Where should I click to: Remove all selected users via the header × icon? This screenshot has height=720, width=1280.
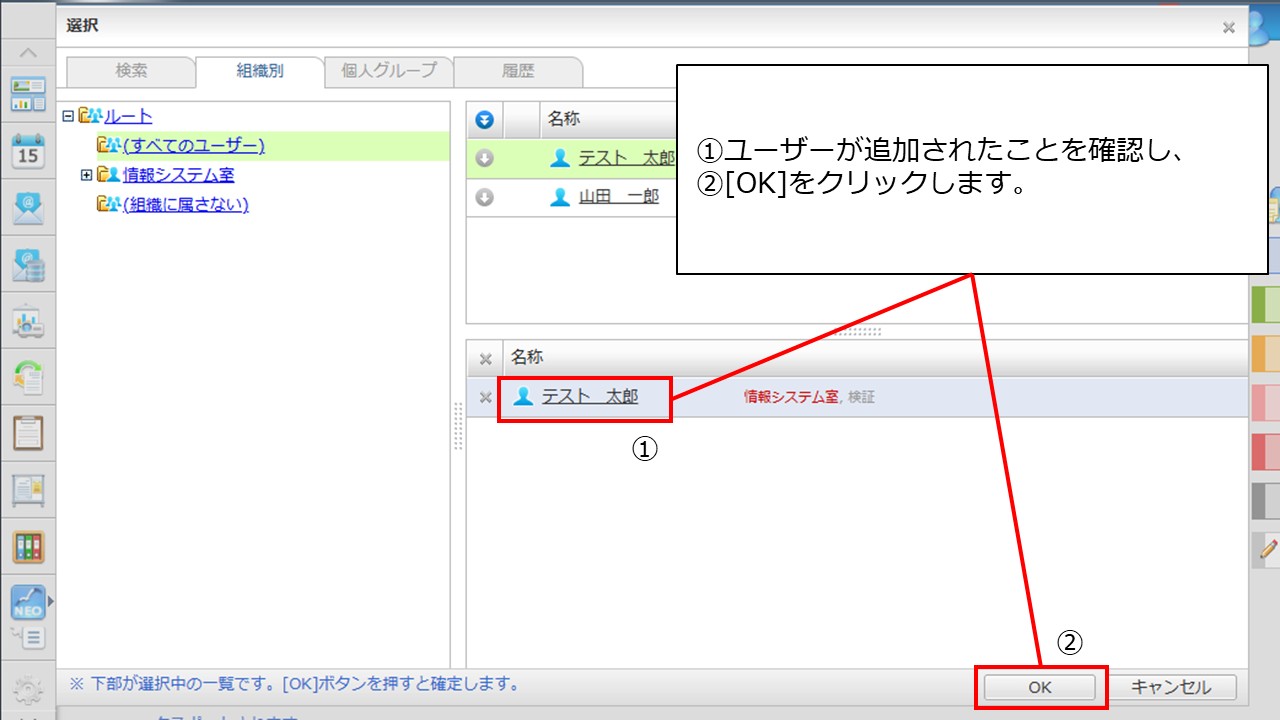click(485, 359)
